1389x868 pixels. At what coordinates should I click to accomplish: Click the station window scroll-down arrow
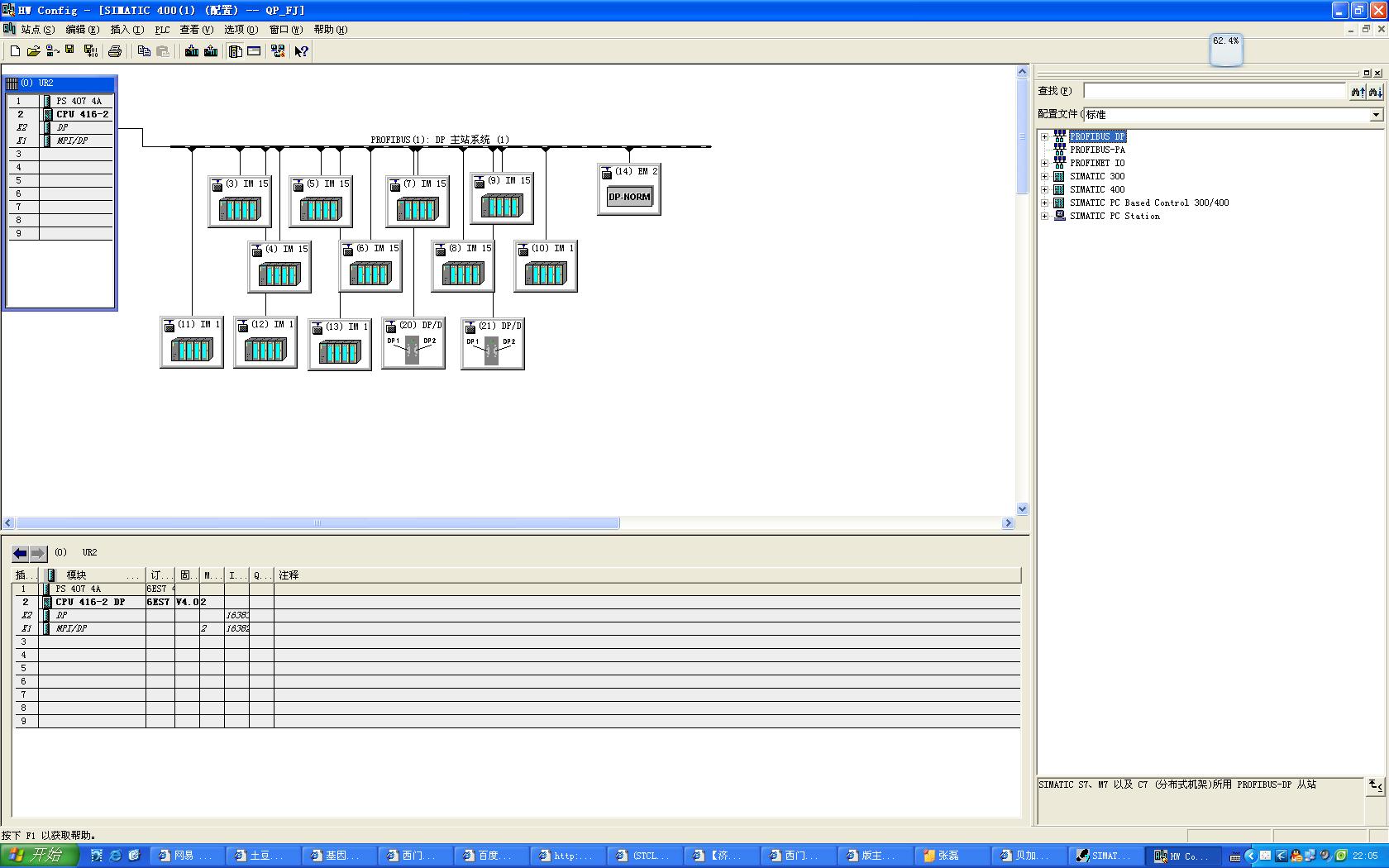coord(1023,509)
